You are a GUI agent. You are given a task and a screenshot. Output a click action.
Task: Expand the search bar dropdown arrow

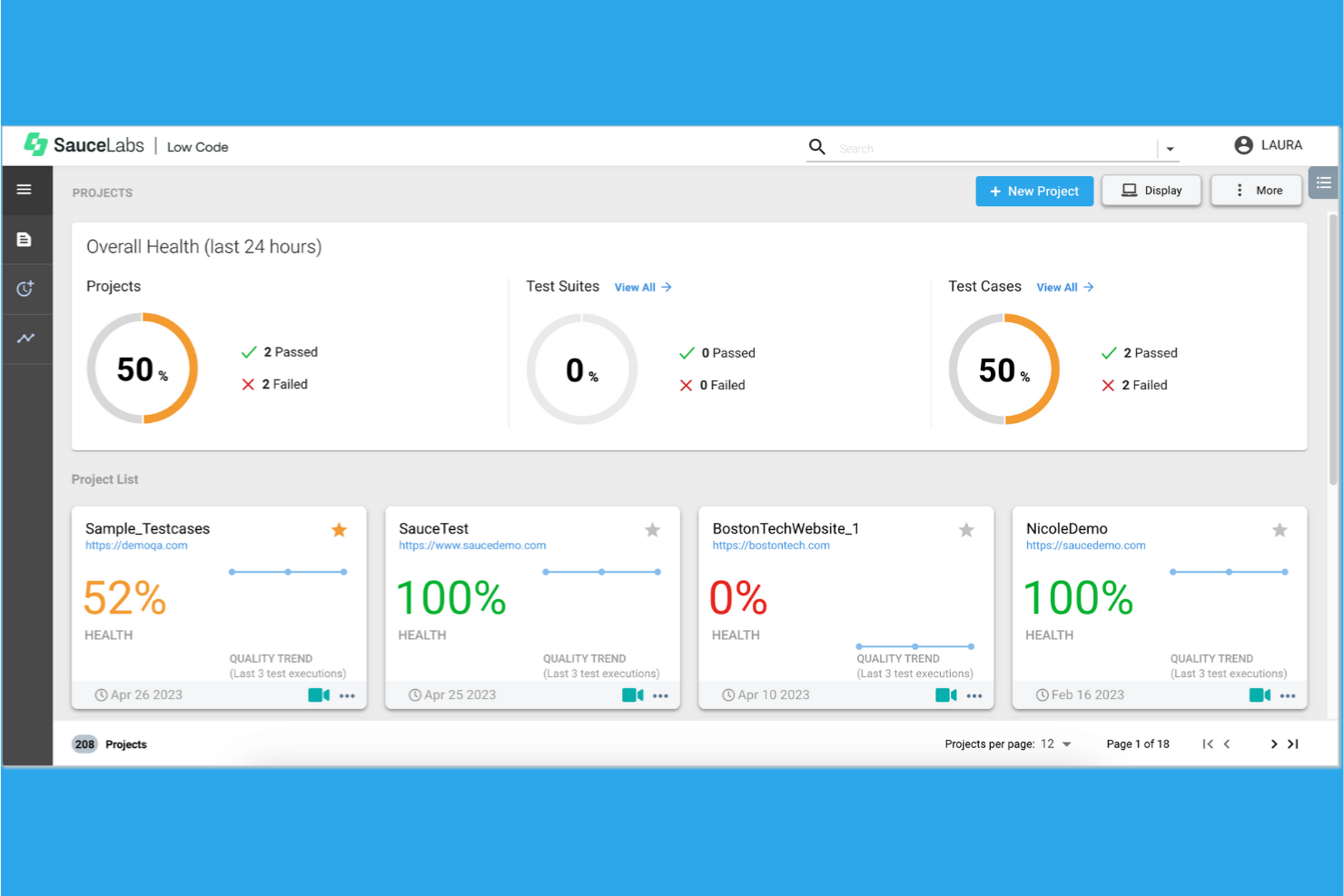tap(1170, 147)
